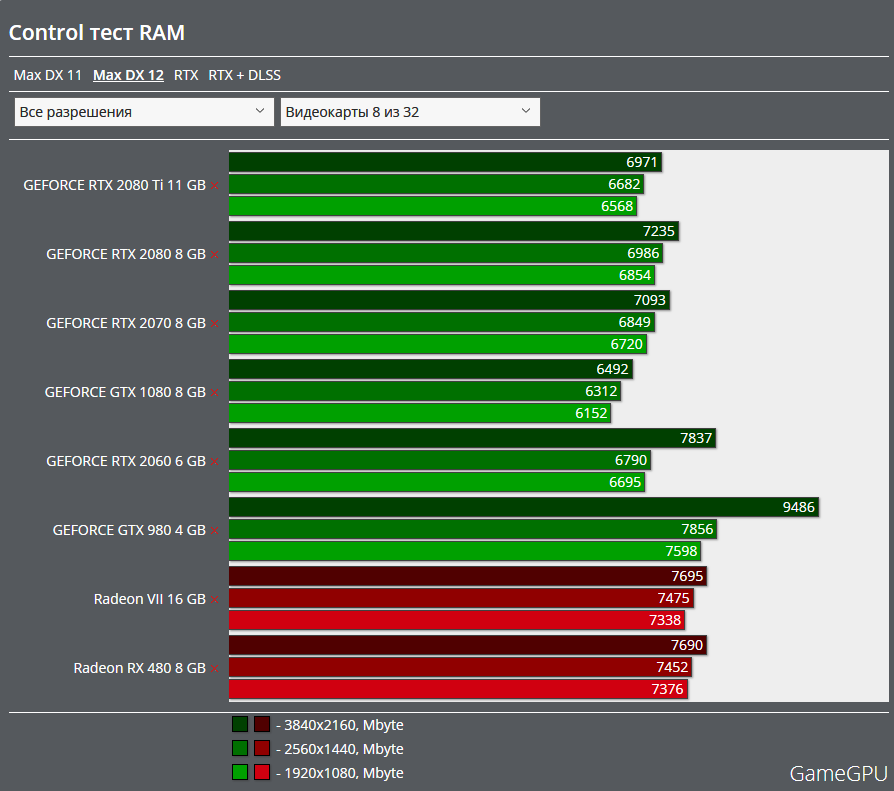Click the Radeon VII 16 GB label

(149, 599)
